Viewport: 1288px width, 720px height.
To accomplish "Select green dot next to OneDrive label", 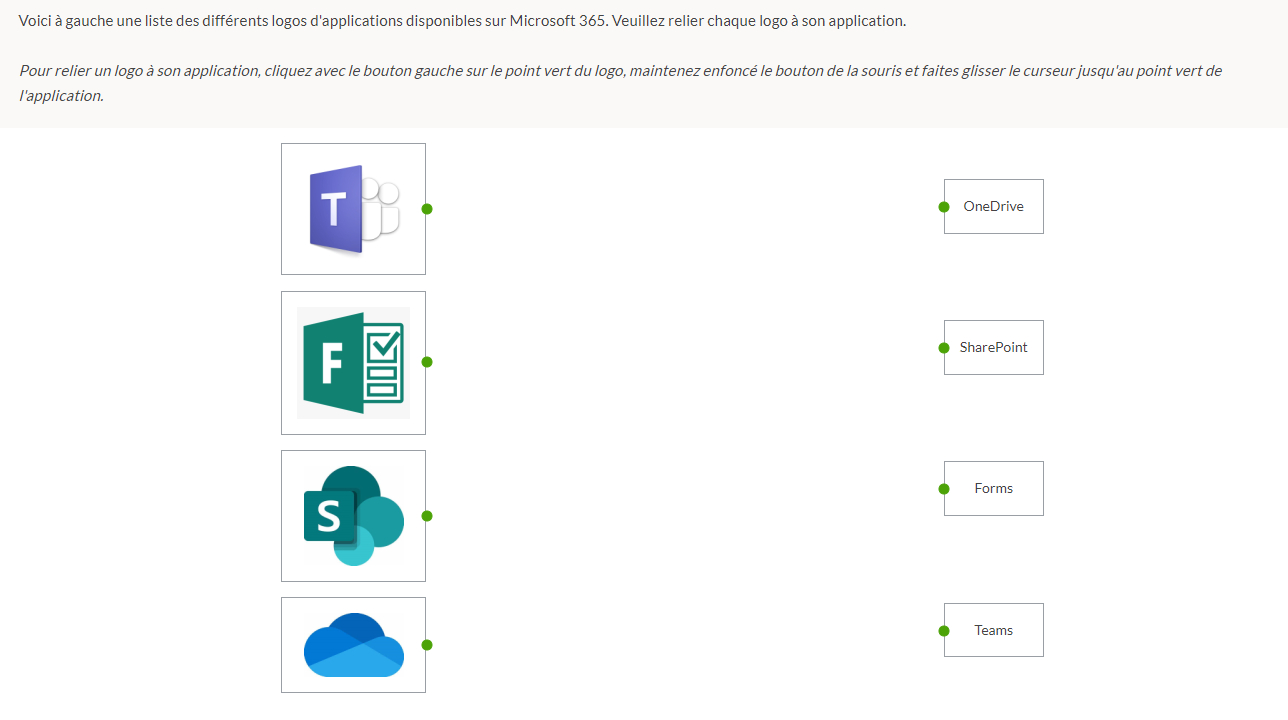I will [x=944, y=207].
